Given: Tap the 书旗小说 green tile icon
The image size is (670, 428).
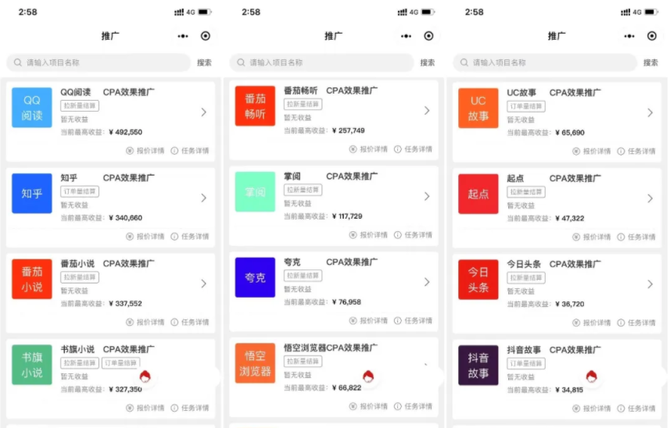Looking at the screenshot, I should coord(32,365).
